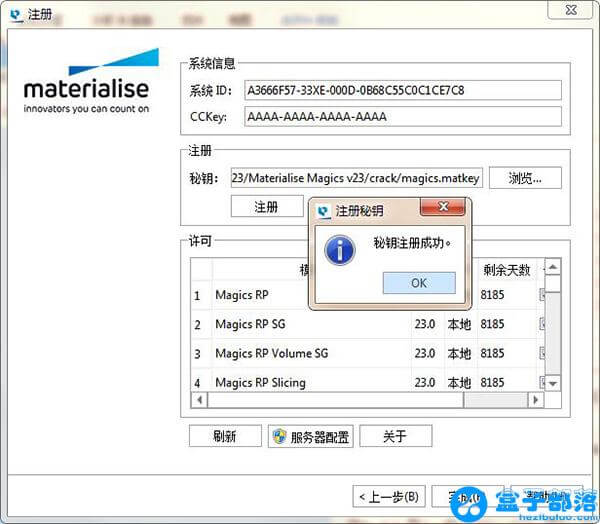The height and width of the screenshot is (524, 600).
Task: Select the Magics RP Volume SG row
Action: tap(367, 353)
